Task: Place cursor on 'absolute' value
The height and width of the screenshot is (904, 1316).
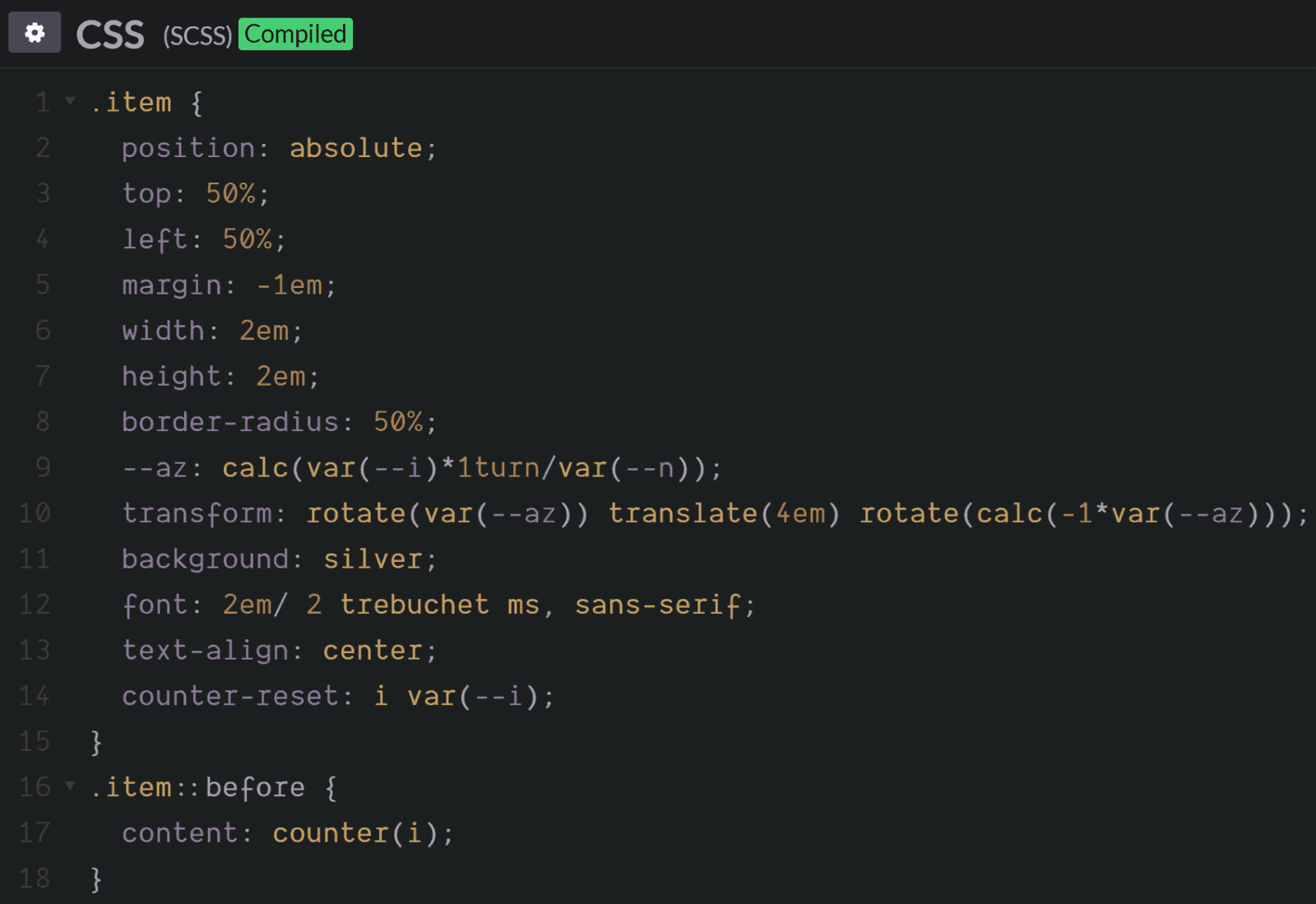Action: click(x=355, y=148)
